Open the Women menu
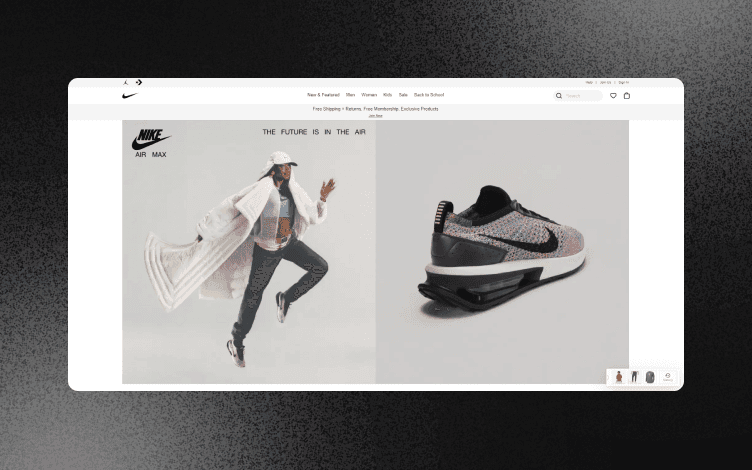The image size is (752, 470). click(x=369, y=95)
